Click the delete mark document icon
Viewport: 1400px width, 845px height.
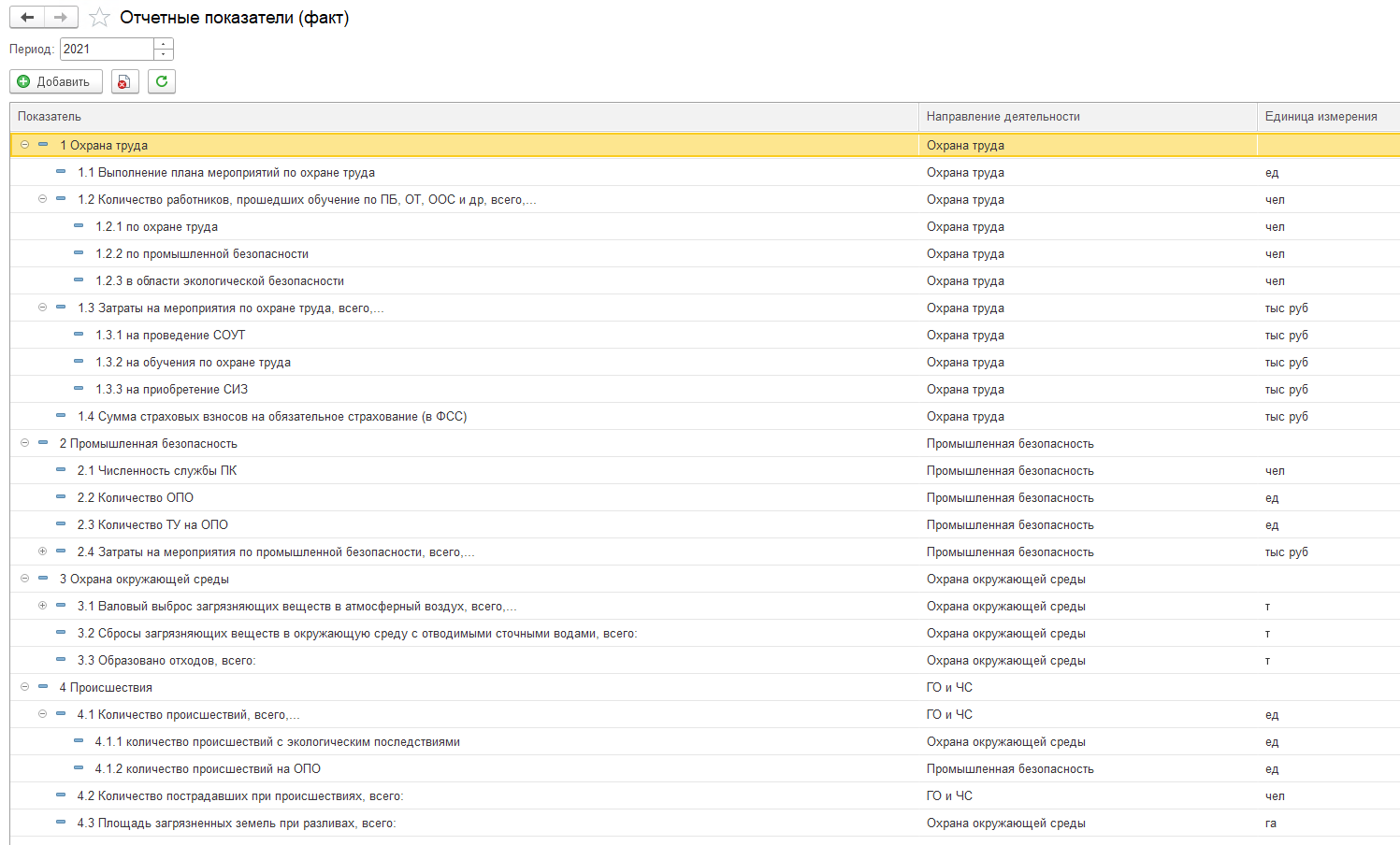[x=124, y=82]
